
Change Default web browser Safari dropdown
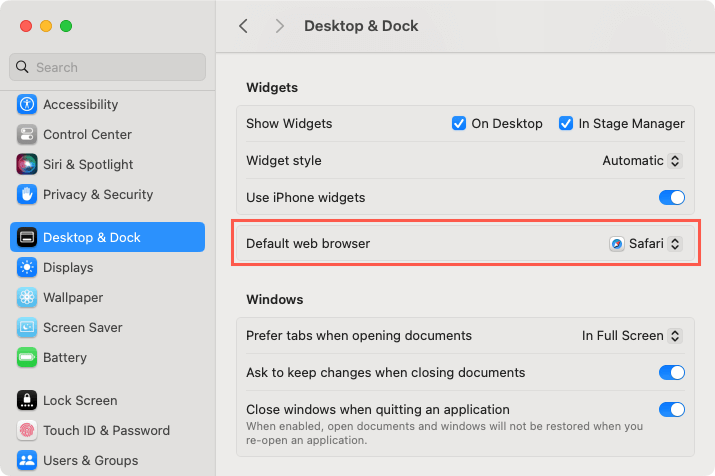[x=646, y=244]
